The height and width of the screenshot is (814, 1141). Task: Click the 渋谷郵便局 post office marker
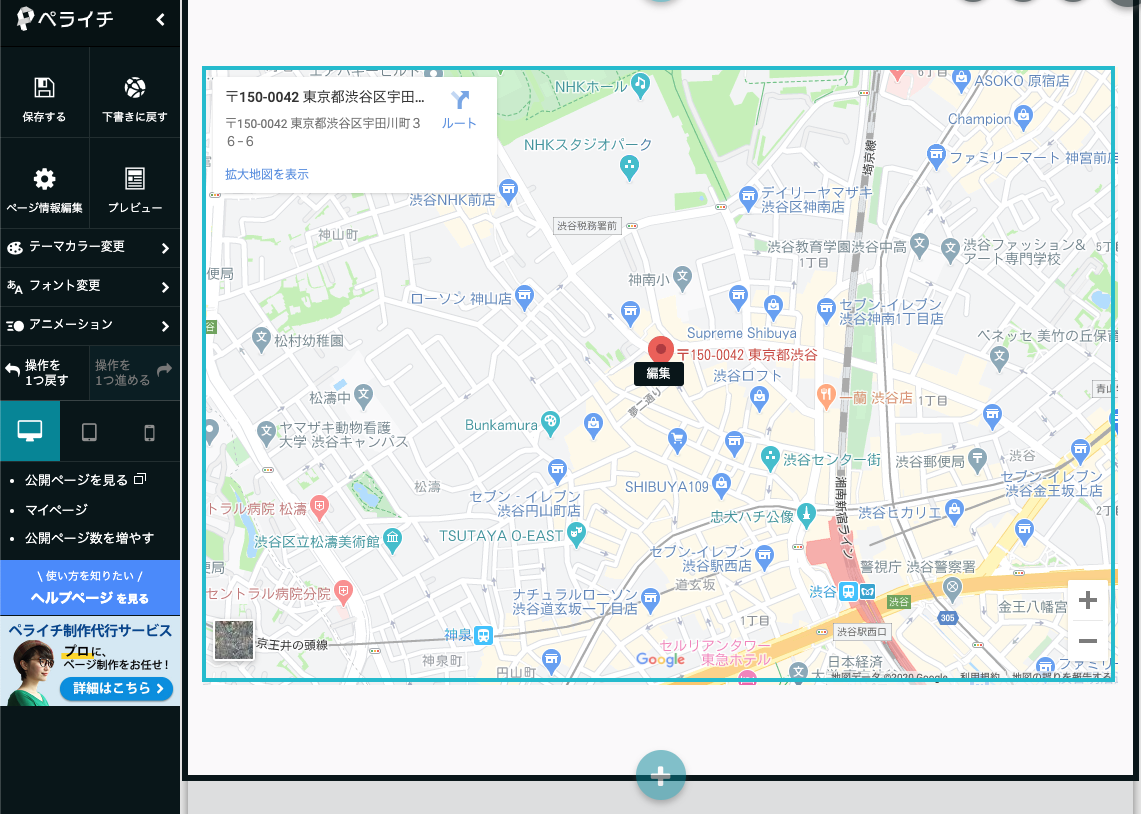coord(977,459)
